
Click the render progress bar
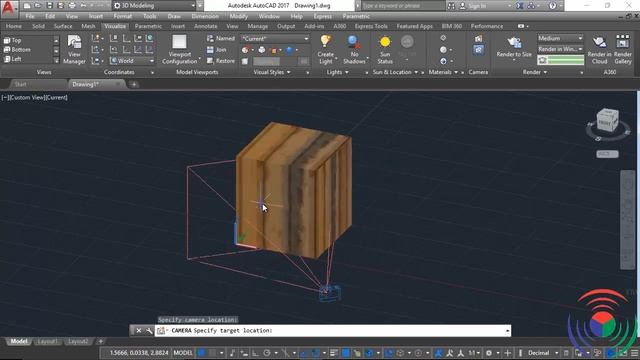[560, 60]
